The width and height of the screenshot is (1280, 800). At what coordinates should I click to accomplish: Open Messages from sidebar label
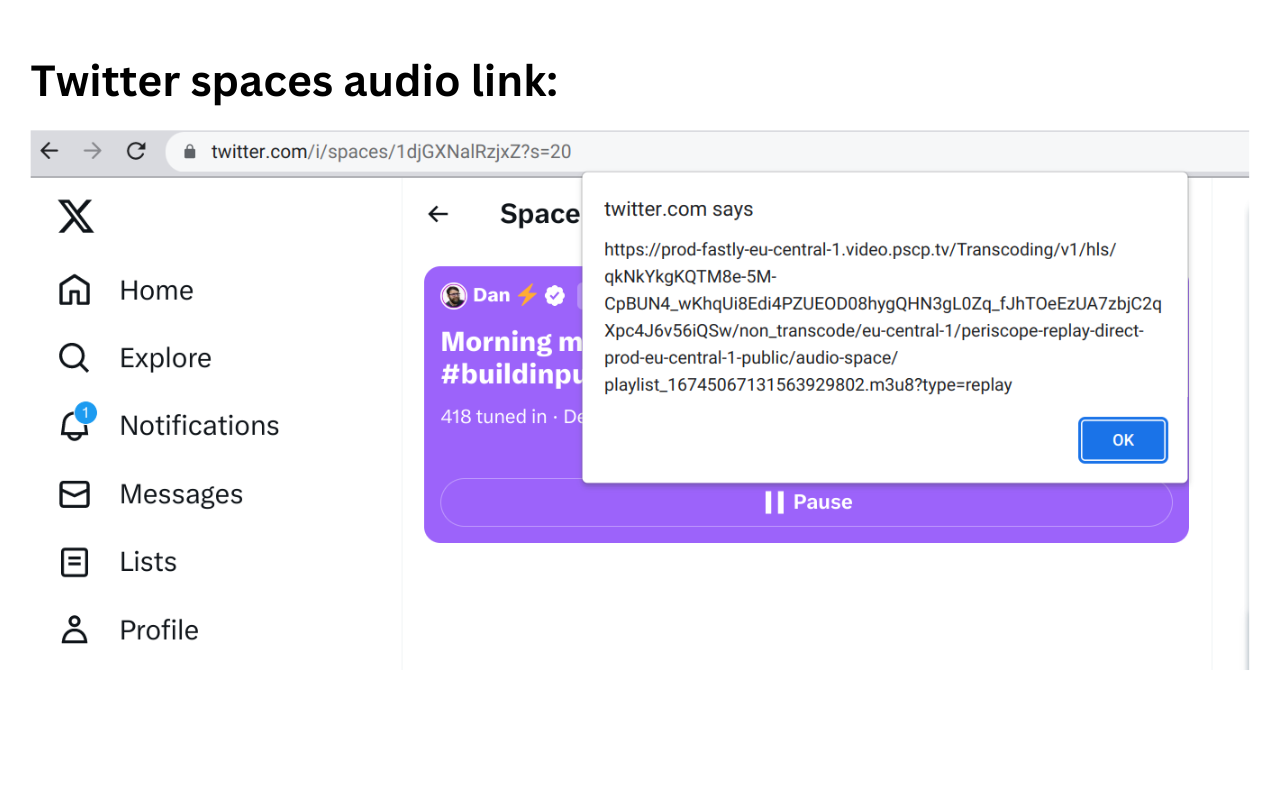181,494
